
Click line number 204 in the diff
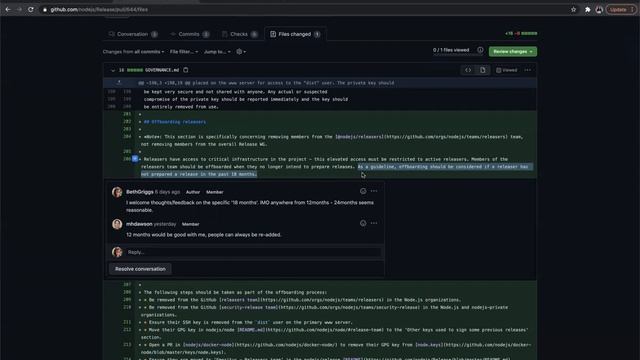pyautogui.click(x=127, y=137)
